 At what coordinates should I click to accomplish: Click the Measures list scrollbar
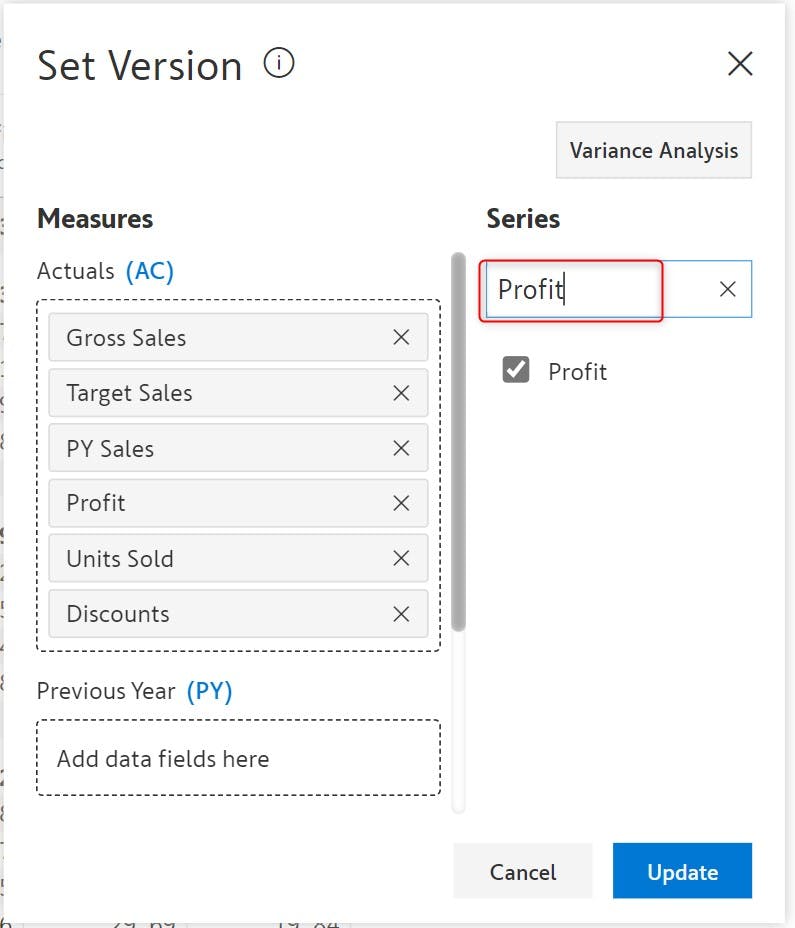pos(458,440)
